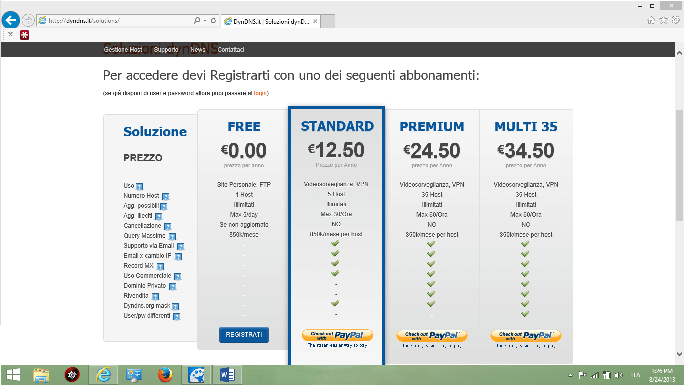Click PayPal checkout under the STANDARD plan

337,335
